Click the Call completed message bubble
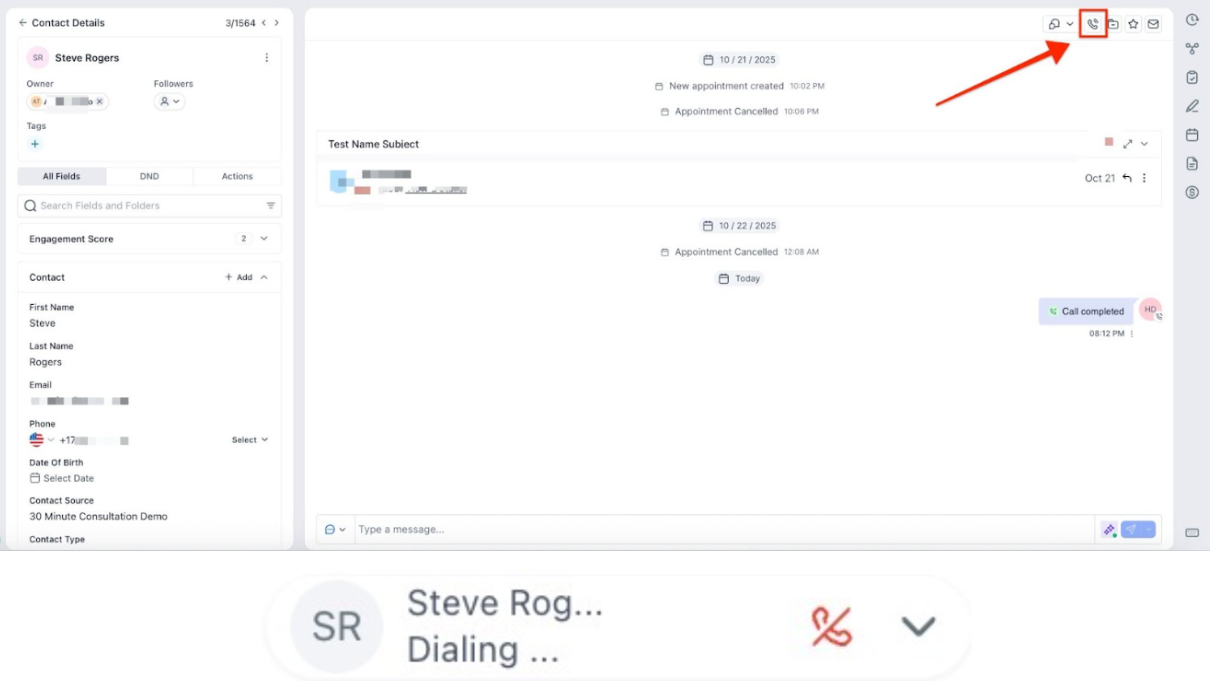1215x681 pixels. [x=1087, y=311]
